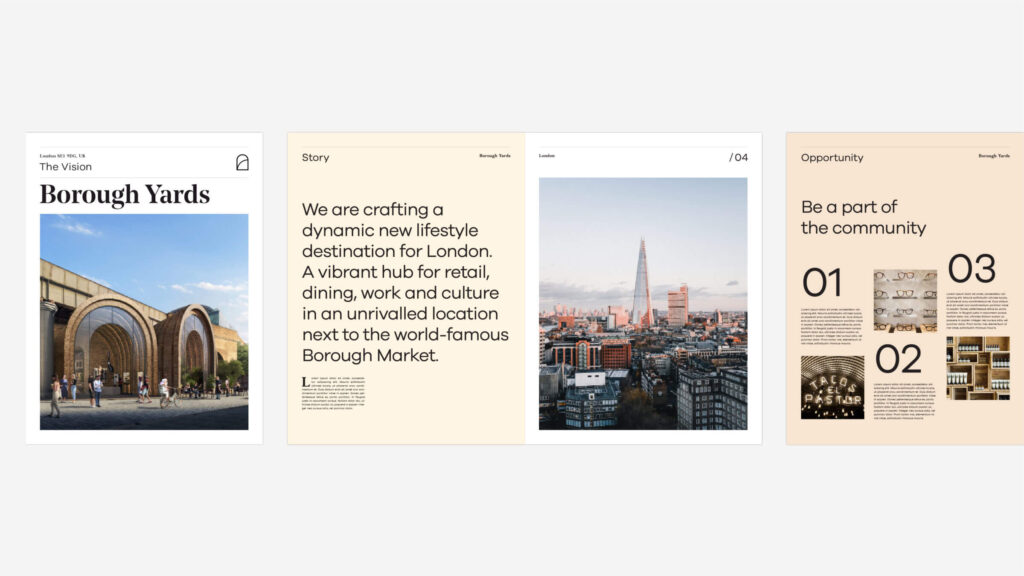Open the Shard skyline photograph
The image size is (1024, 576).
(642, 304)
